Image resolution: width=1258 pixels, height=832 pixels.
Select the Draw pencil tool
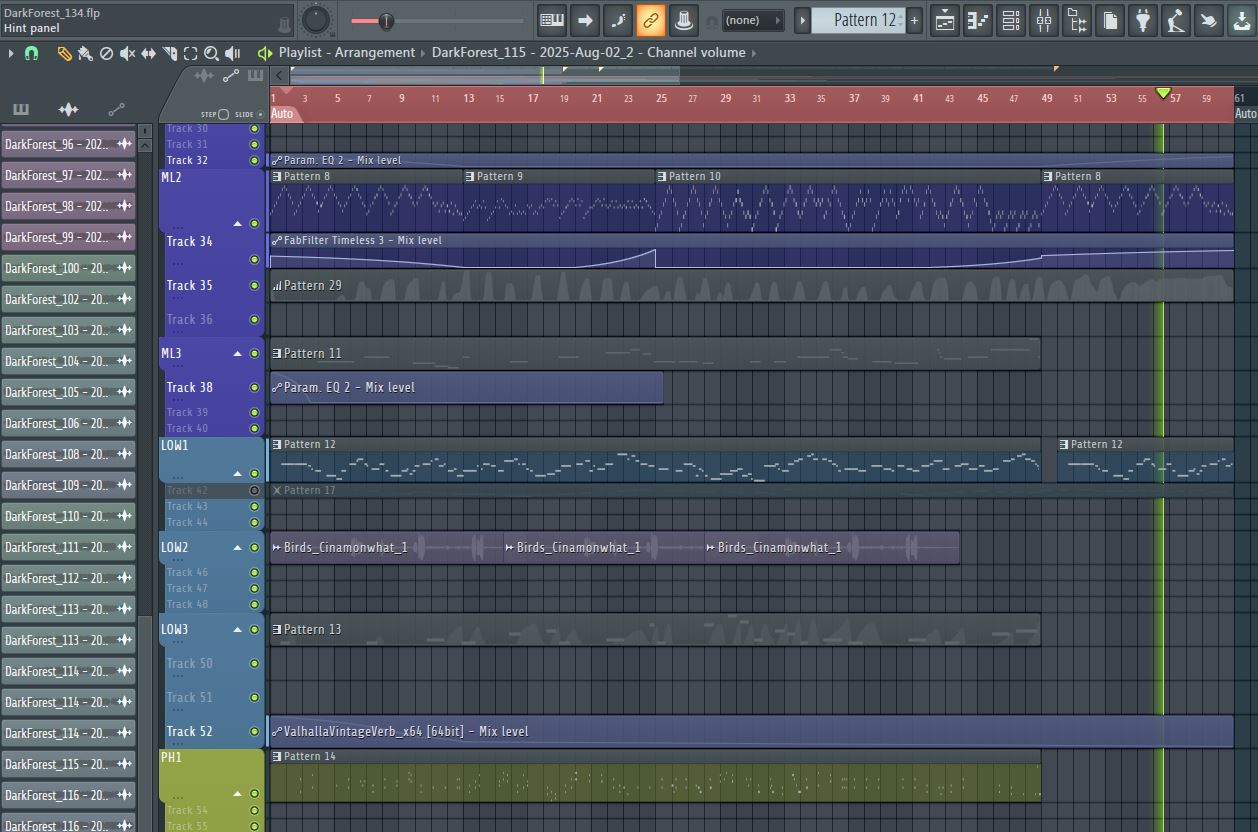[64, 53]
